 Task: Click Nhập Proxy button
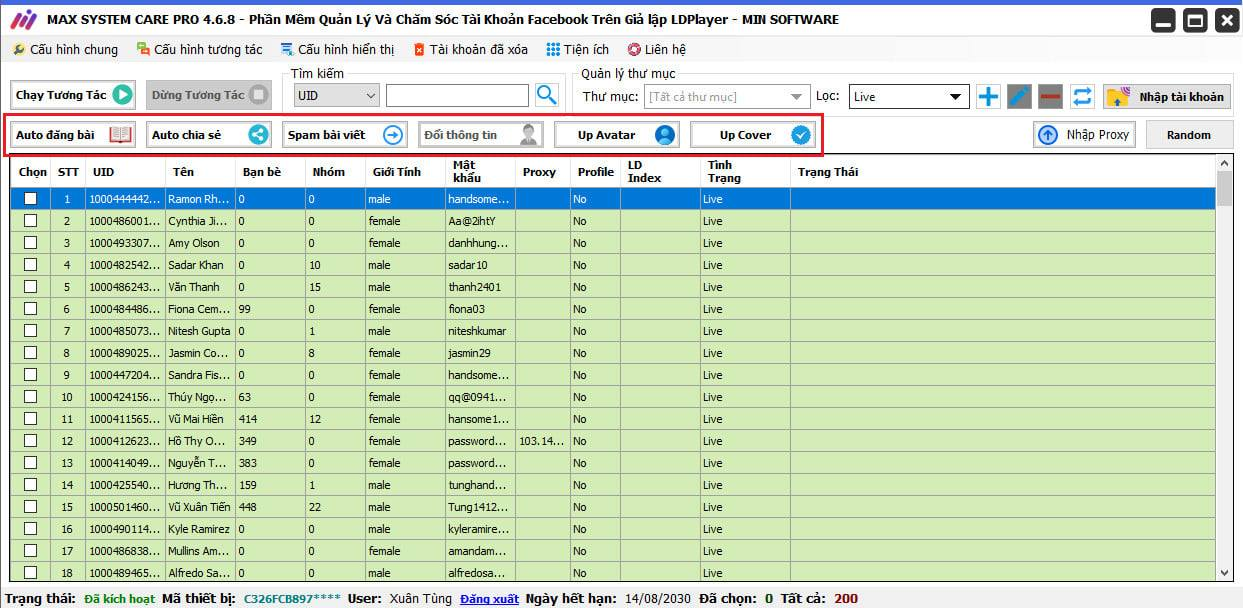click(1084, 134)
